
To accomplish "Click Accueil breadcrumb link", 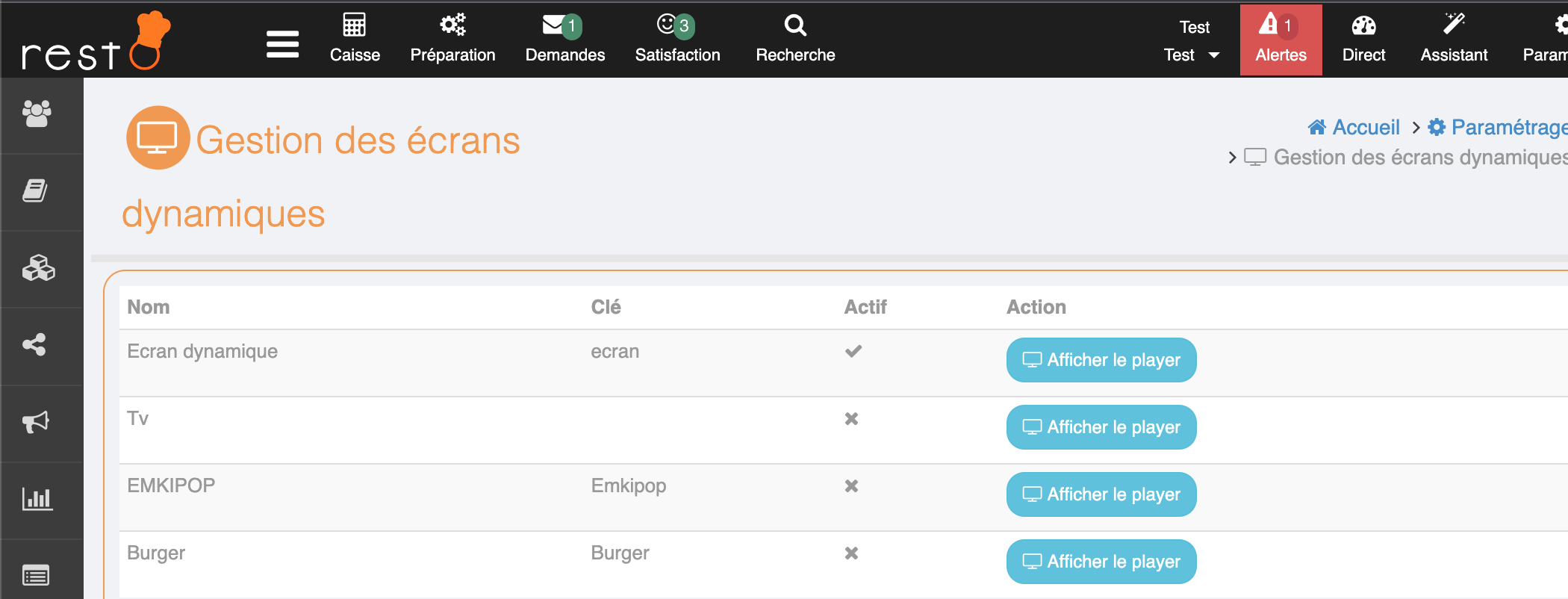I will click(1354, 128).
